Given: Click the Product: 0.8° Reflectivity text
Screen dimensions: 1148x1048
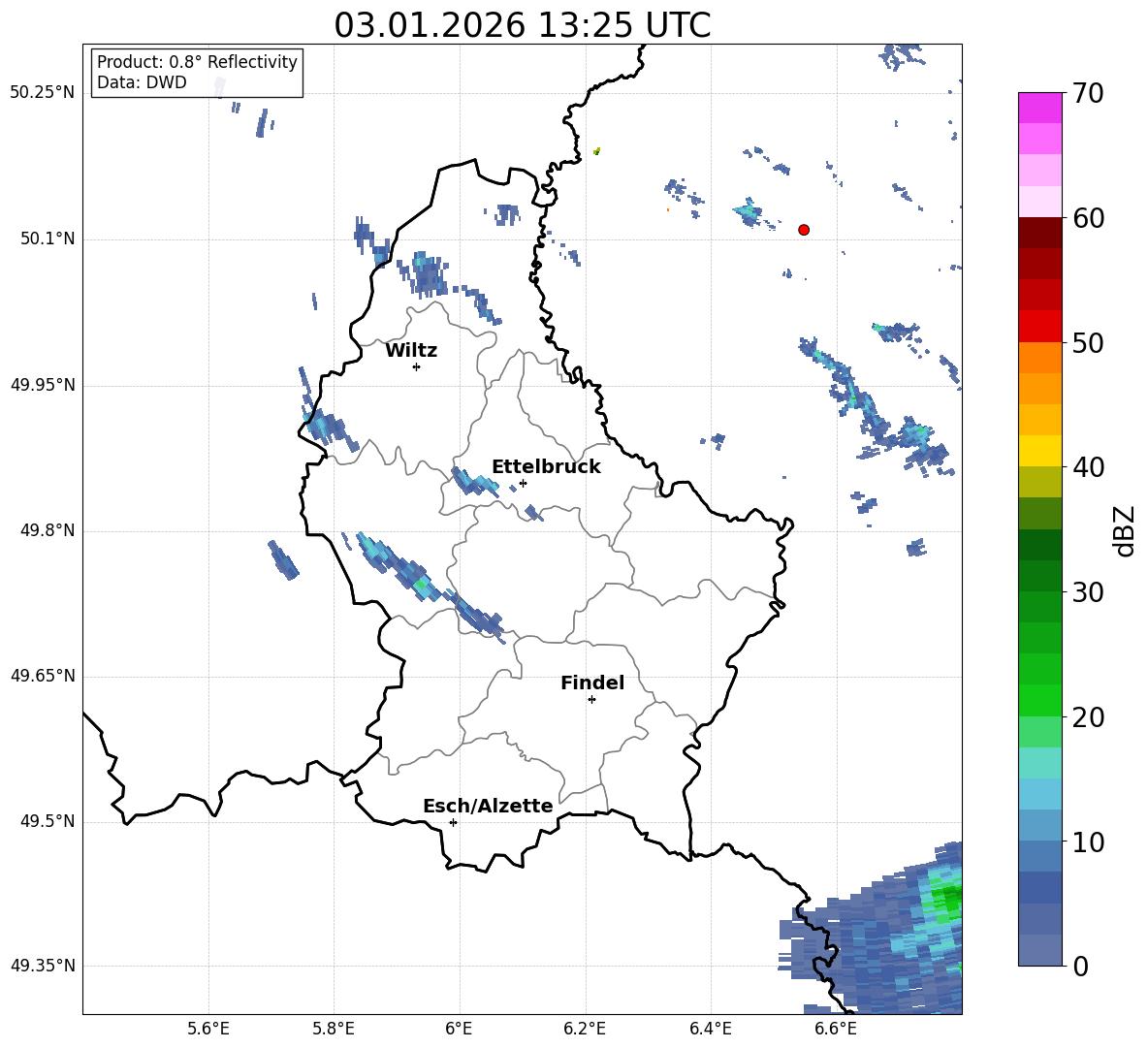Looking at the screenshot, I should coord(197,62).
